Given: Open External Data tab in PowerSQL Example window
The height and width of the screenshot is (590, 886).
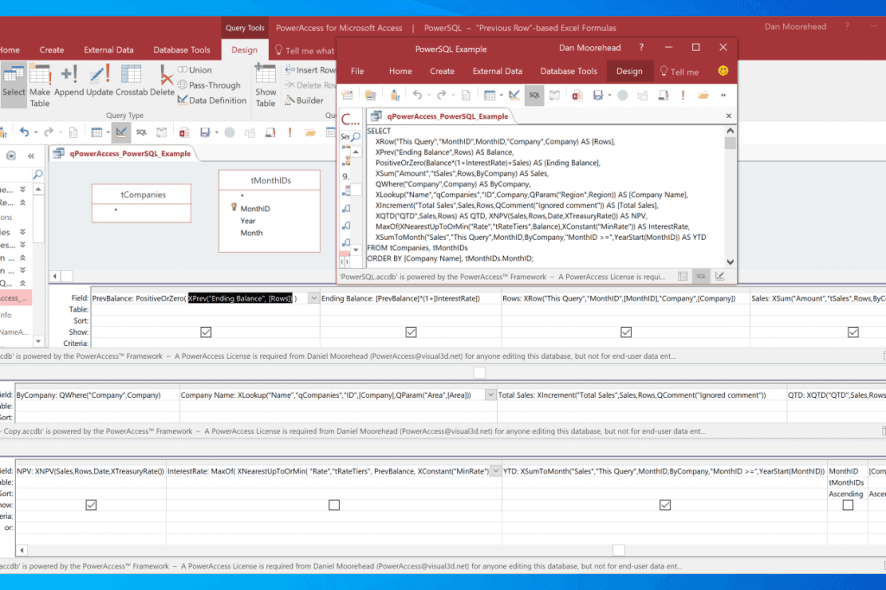Looking at the screenshot, I should tap(497, 71).
